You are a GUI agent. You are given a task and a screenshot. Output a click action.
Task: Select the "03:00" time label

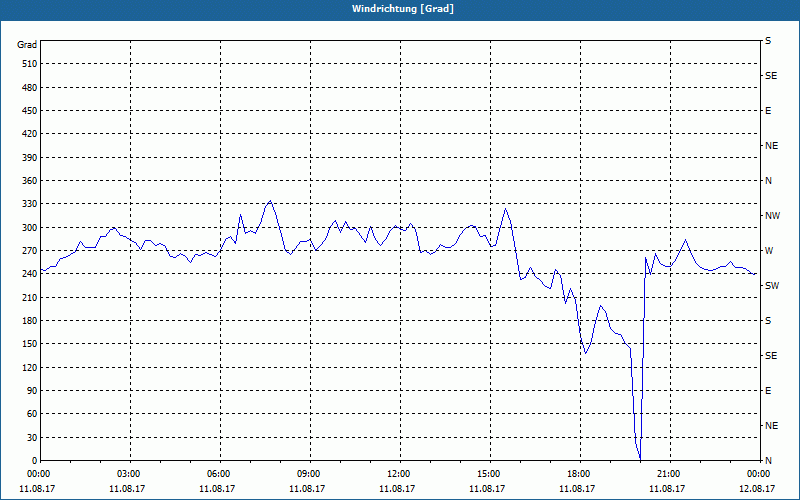(128, 474)
